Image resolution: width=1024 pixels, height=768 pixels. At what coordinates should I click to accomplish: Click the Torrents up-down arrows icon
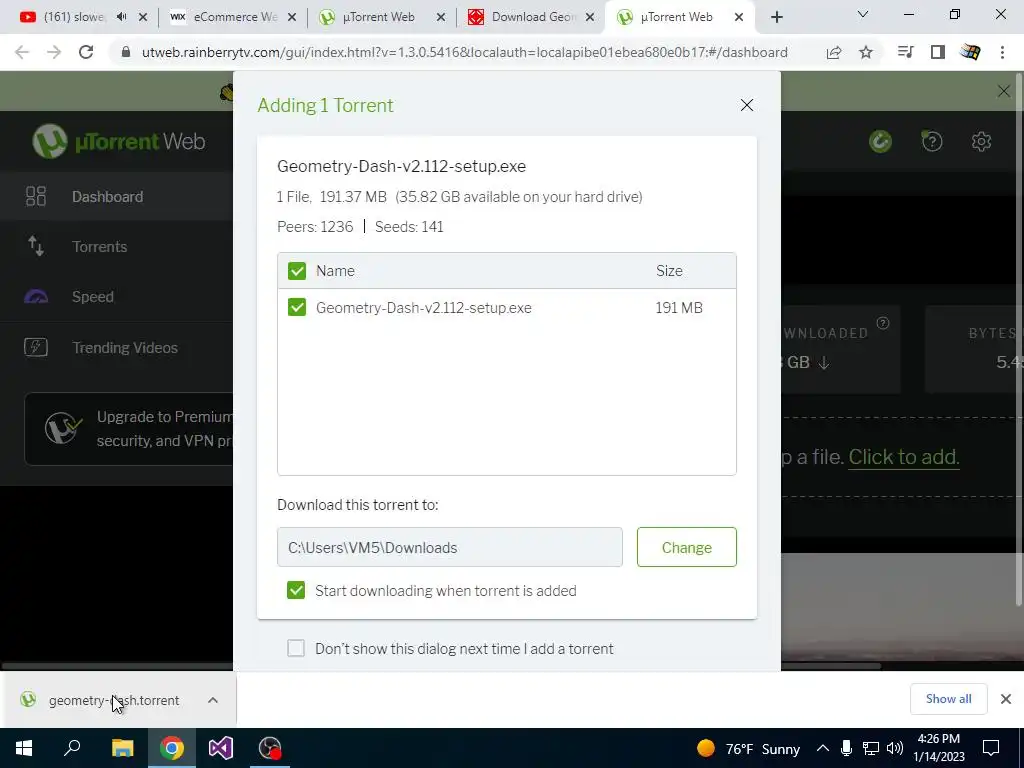(36, 246)
